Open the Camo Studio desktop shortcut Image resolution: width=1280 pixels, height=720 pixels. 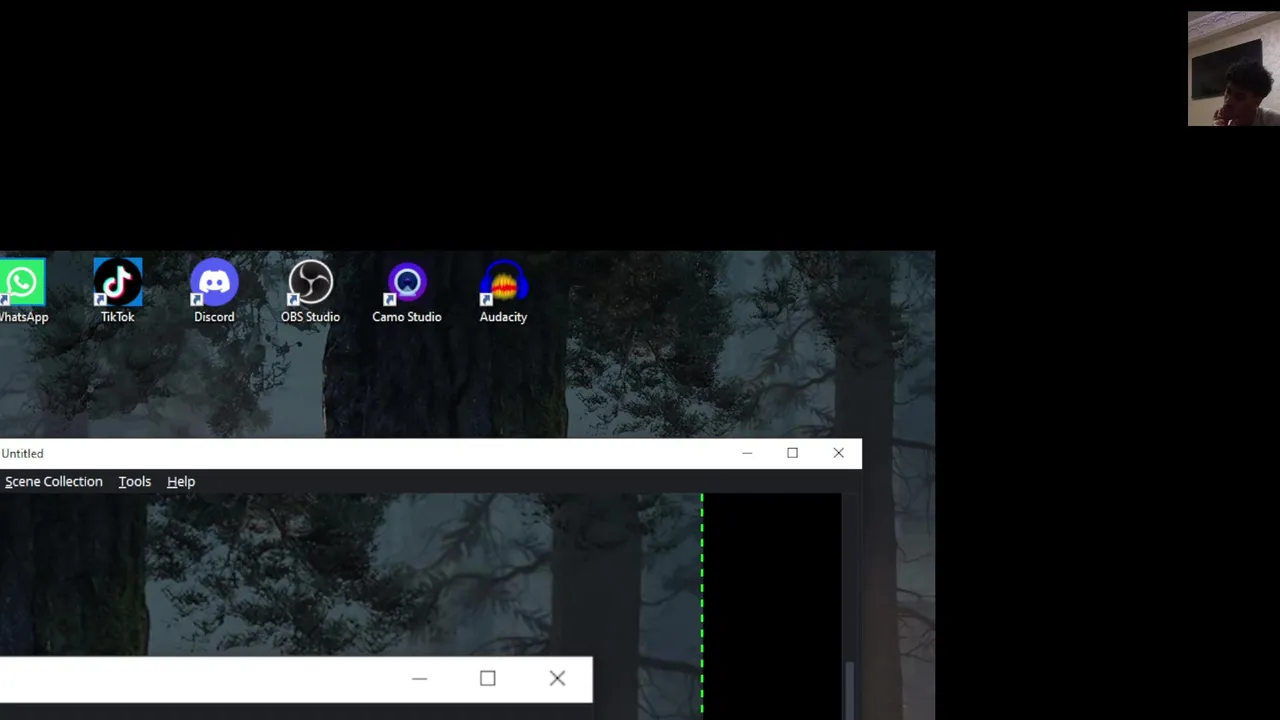point(407,291)
